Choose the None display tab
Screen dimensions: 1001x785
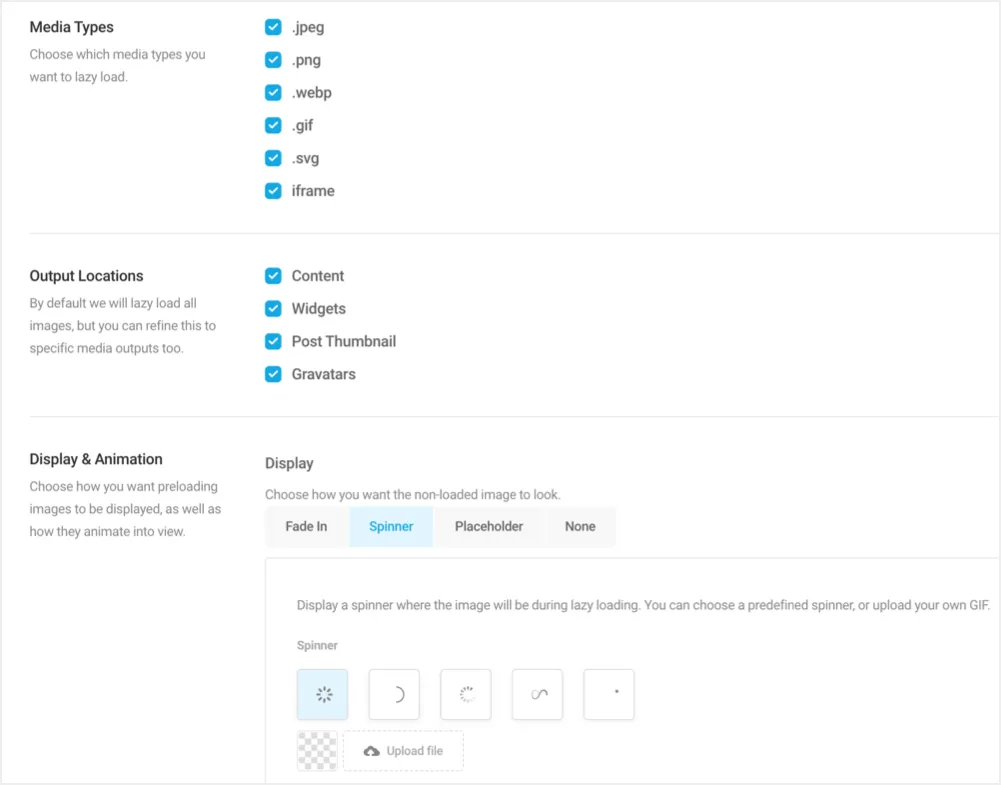pos(580,527)
